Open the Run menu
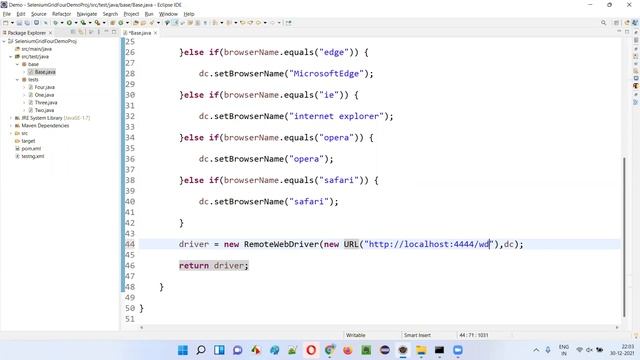The width and height of the screenshot is (640, 360). click(149, 14)
